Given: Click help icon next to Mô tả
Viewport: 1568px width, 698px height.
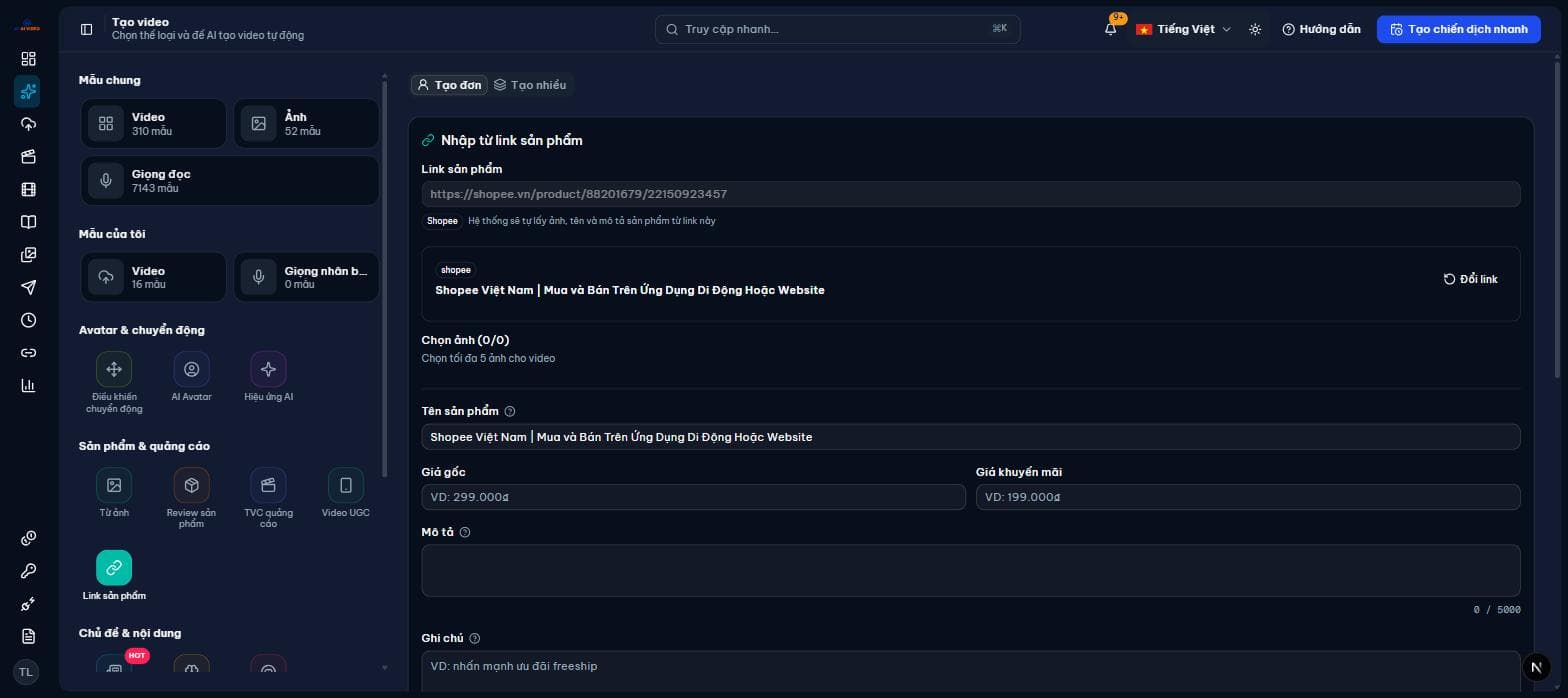Looking at the screenshot, I should (465, 532).
